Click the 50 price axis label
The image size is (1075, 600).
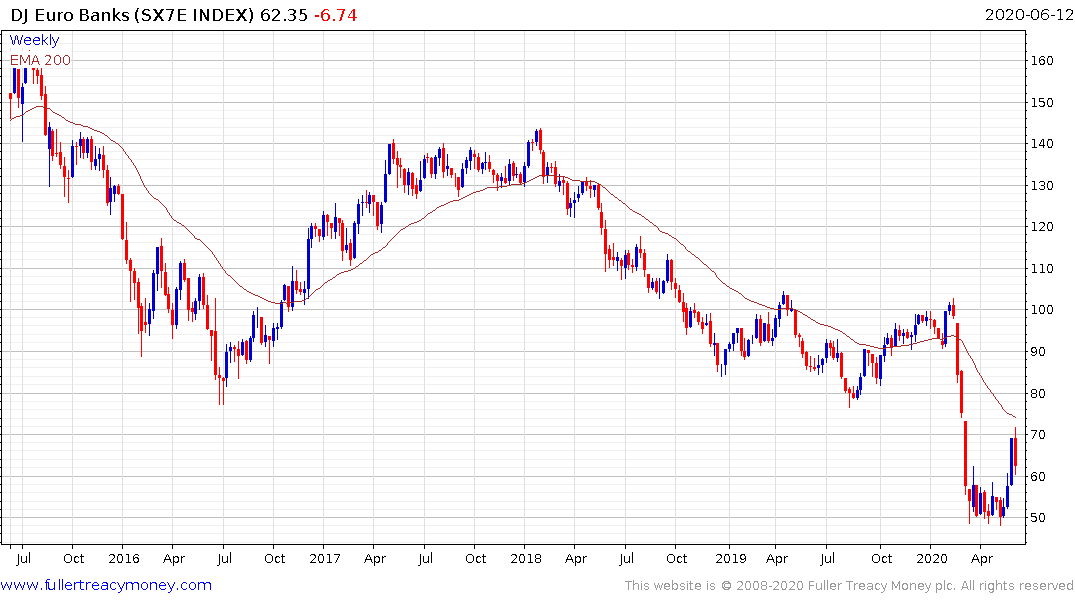[x=1039, y=518]
